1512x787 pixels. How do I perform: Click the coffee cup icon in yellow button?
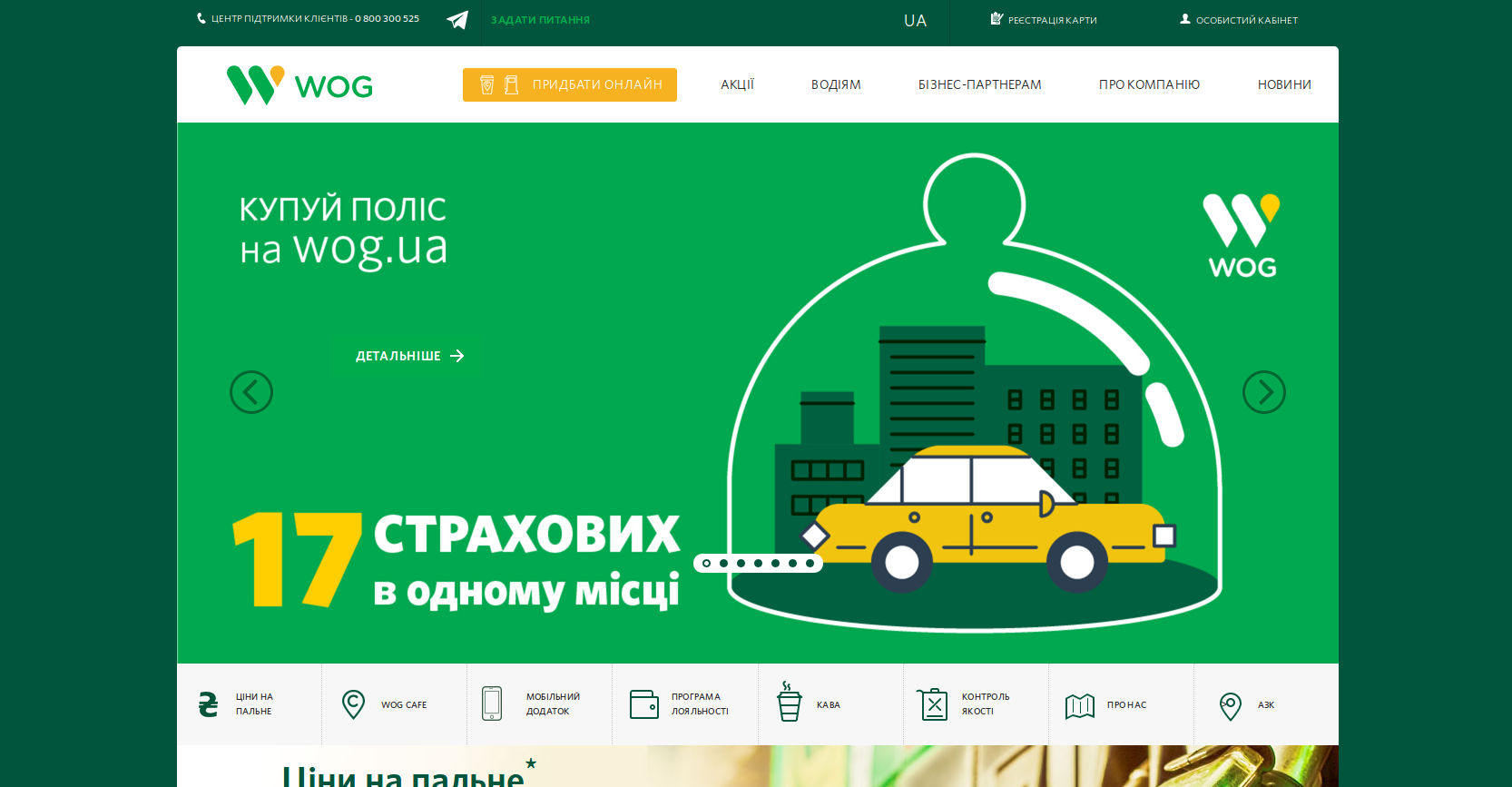[x=486, y=84]
